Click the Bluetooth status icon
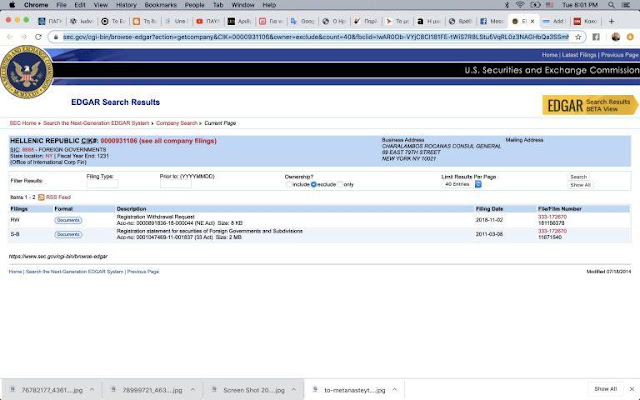The image size is (640, 400). 507,5
